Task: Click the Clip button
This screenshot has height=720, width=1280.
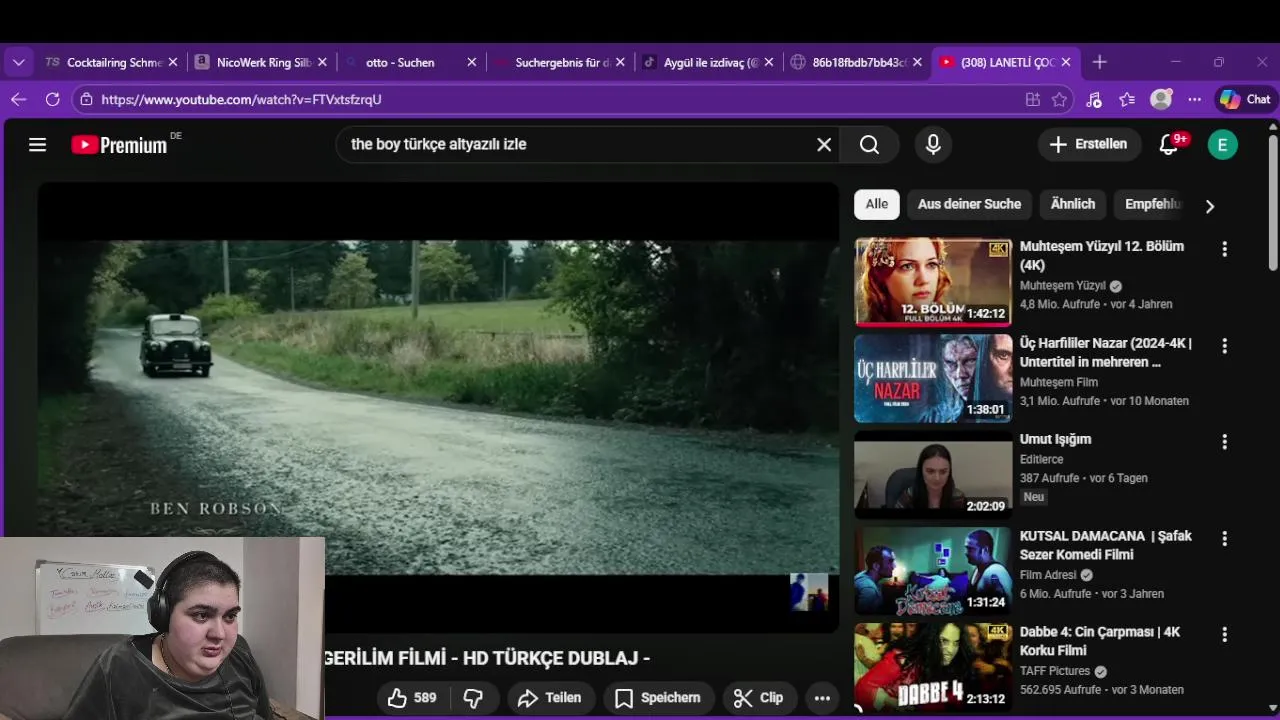Action: tap(758, 698)
